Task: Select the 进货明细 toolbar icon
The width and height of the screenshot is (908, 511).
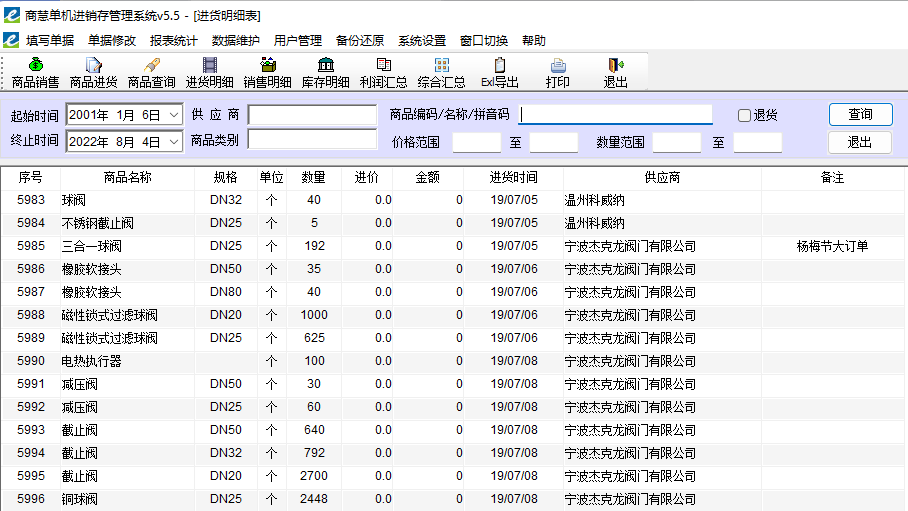Action: coord(209,73)
